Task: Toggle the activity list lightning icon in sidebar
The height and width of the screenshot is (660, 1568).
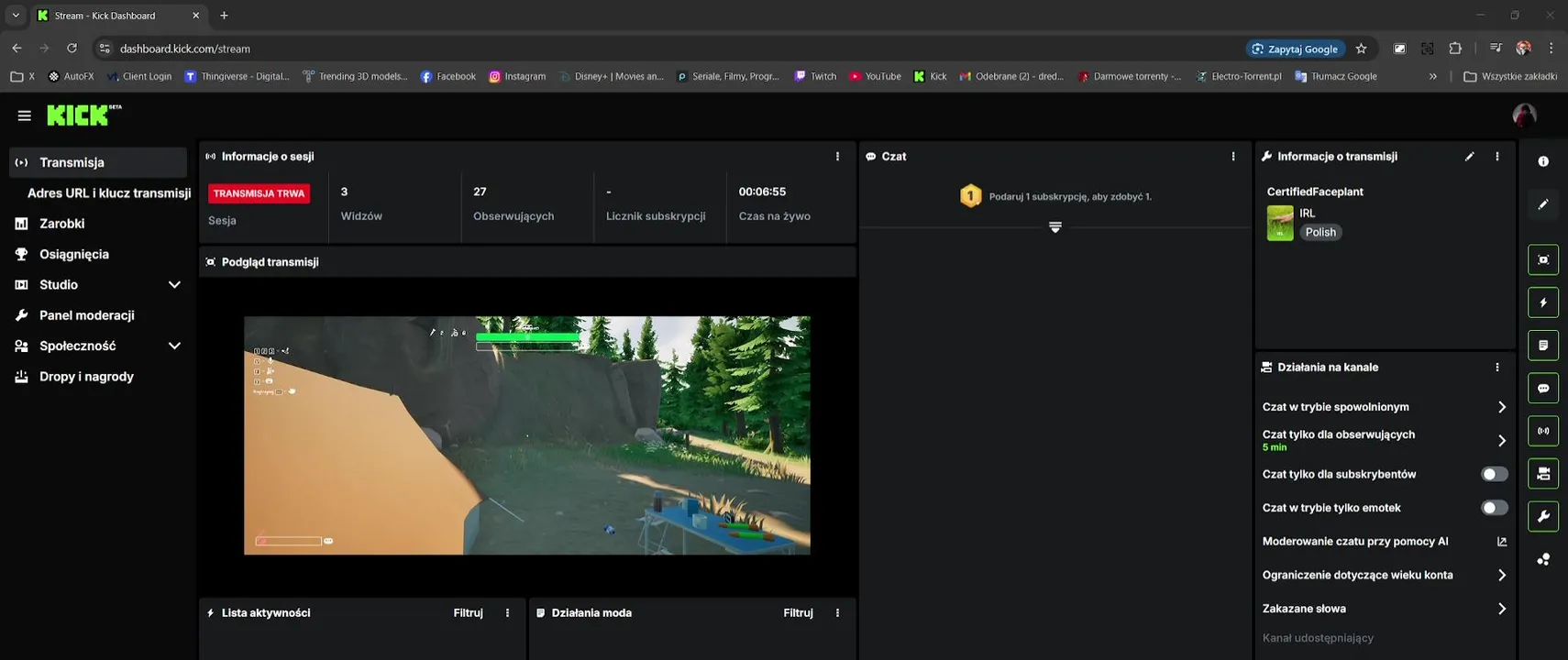Action: (x=1543, y=302)
